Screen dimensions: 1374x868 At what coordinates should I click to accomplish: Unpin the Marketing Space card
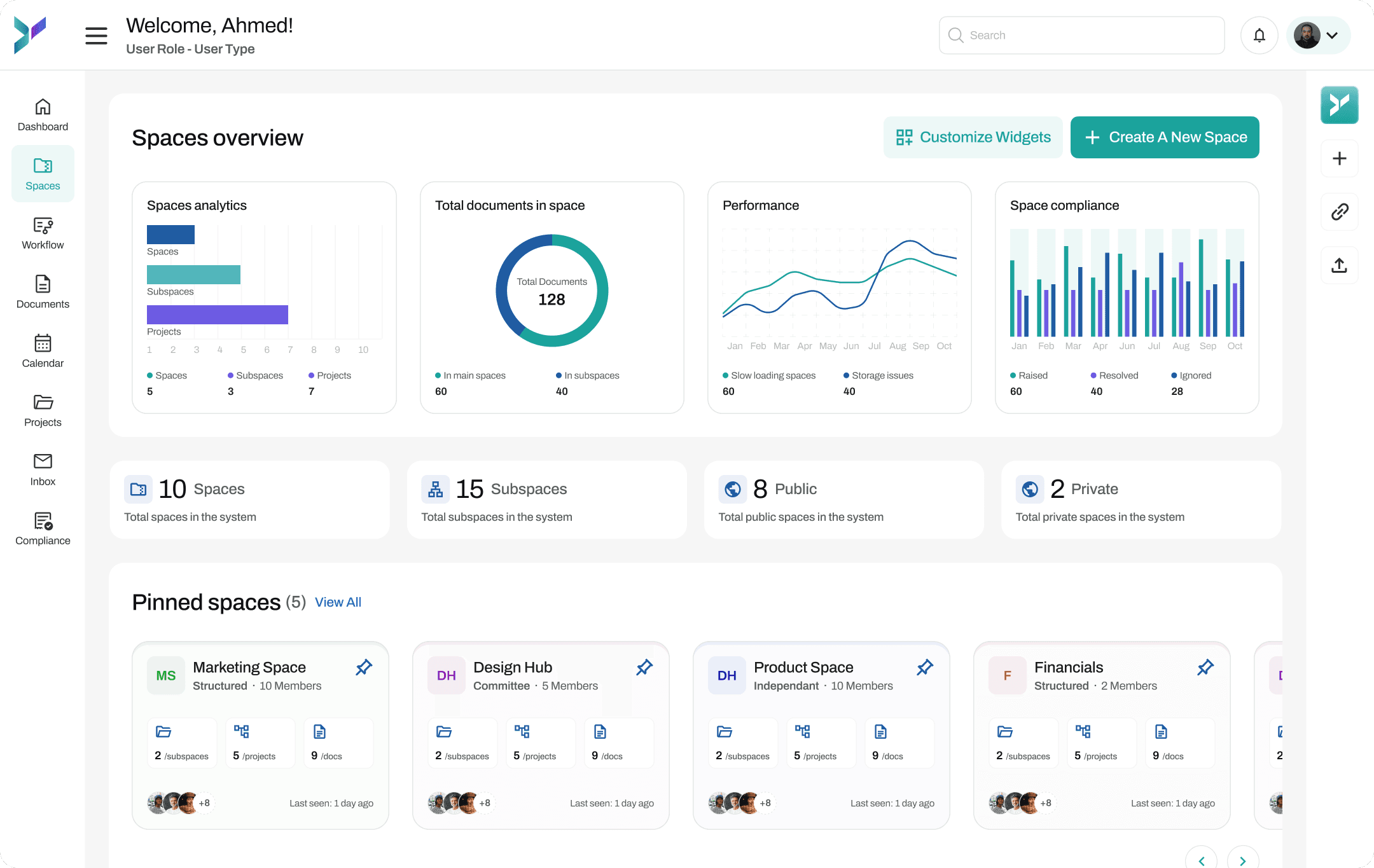tap(364, 667)
